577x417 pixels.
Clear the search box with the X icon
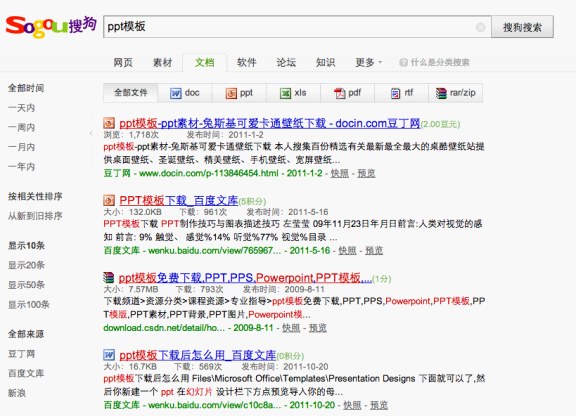[x=480, y=27]
